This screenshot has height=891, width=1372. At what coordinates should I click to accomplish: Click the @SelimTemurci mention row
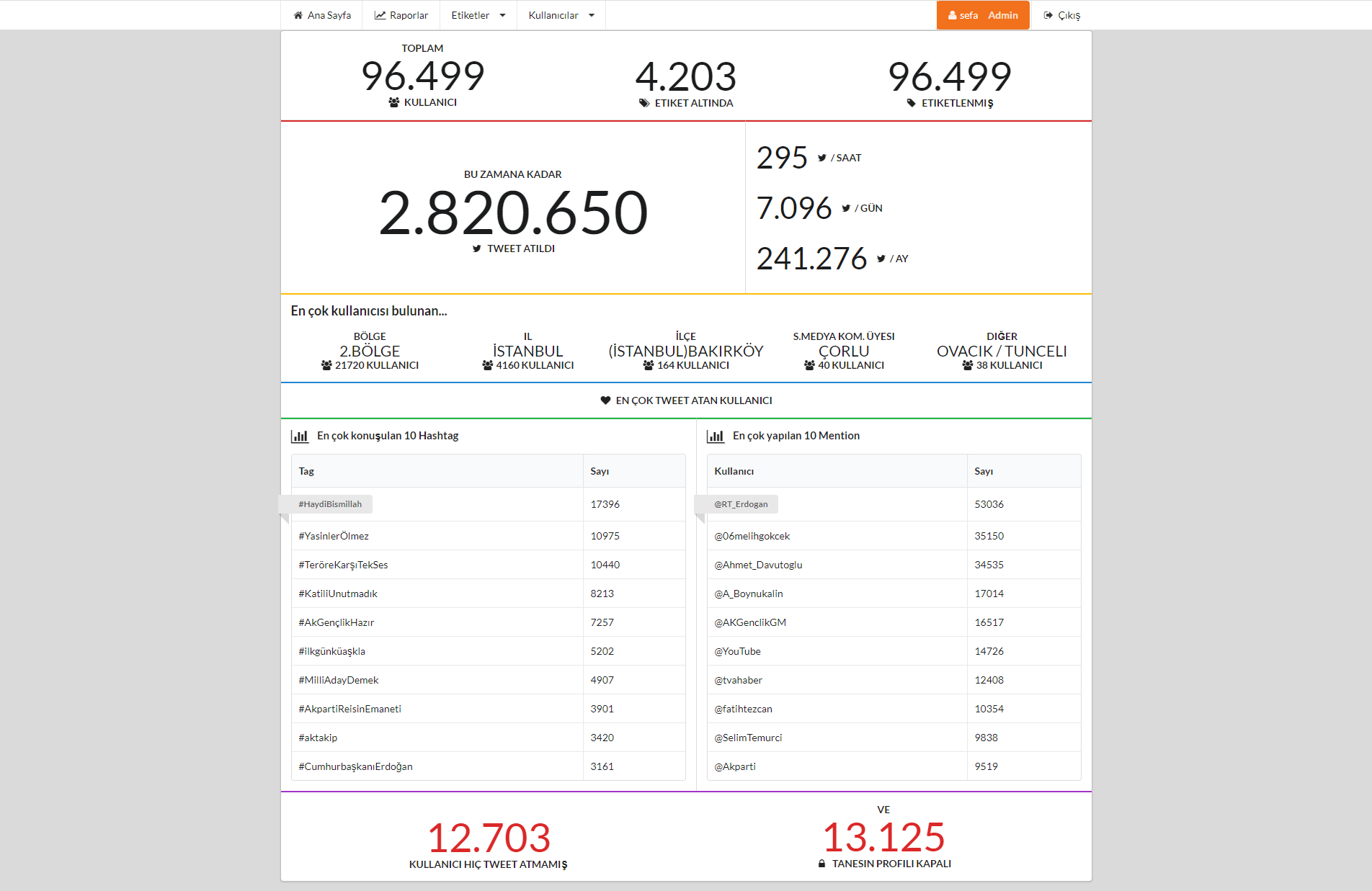coord(894,738)
